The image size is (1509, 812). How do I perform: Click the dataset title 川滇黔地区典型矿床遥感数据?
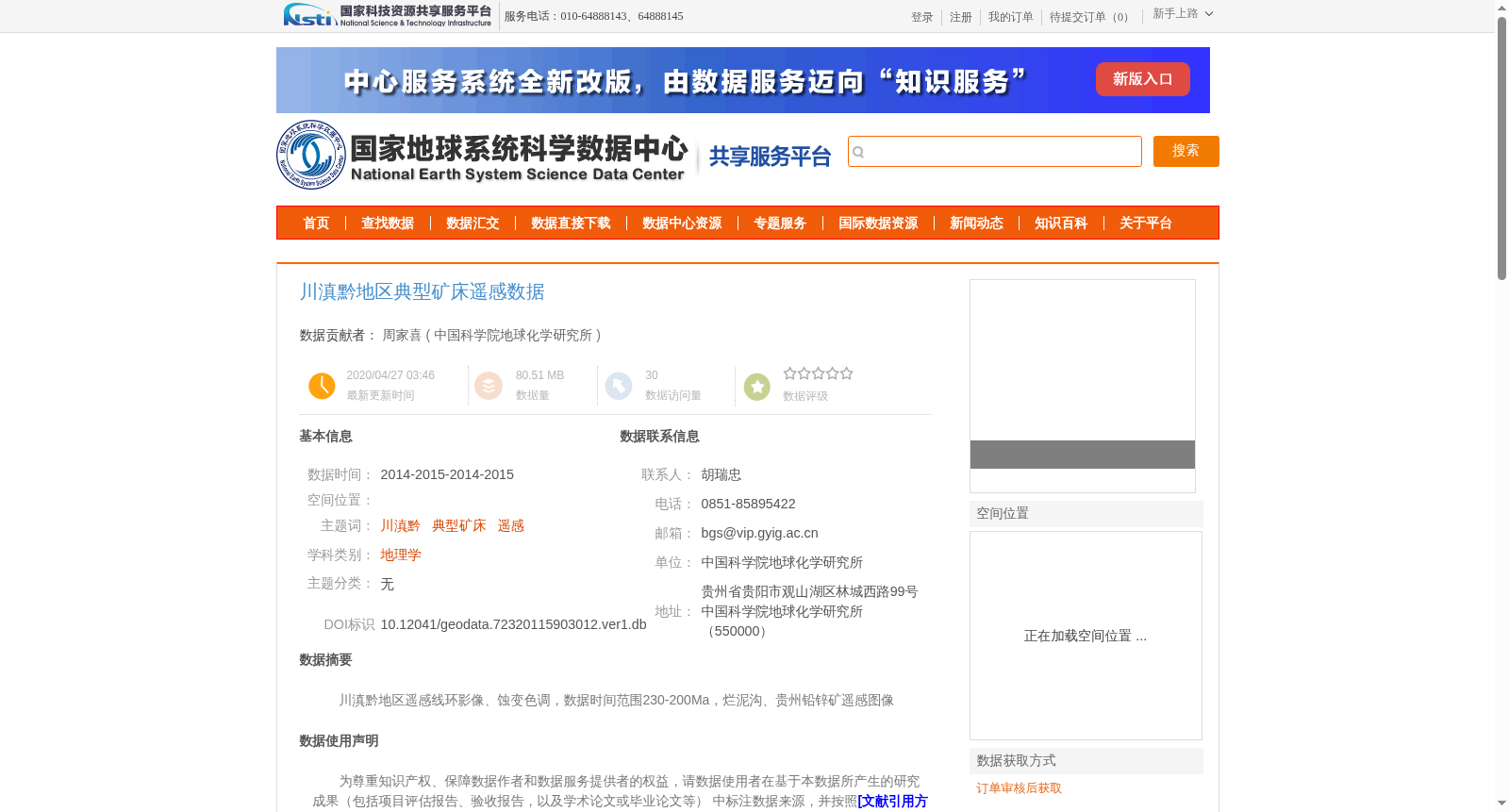[x=422, y=292]
